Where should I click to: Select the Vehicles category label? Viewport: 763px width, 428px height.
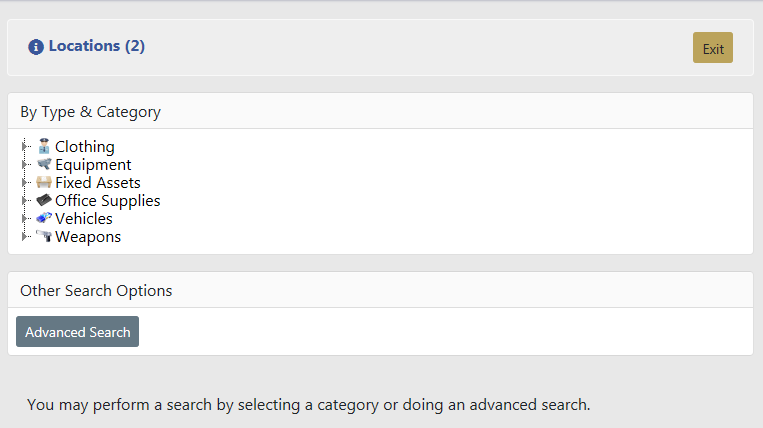click(x=84, y=219)
